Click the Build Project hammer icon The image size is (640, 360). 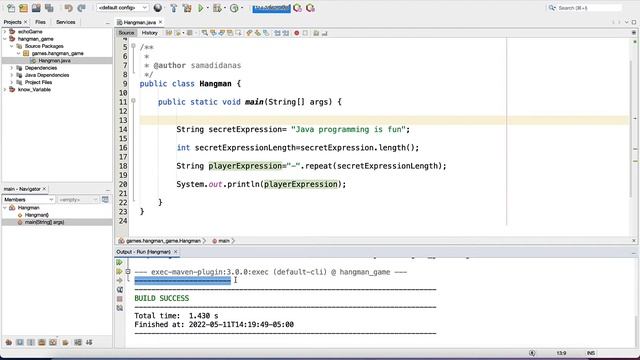(173, 8)
